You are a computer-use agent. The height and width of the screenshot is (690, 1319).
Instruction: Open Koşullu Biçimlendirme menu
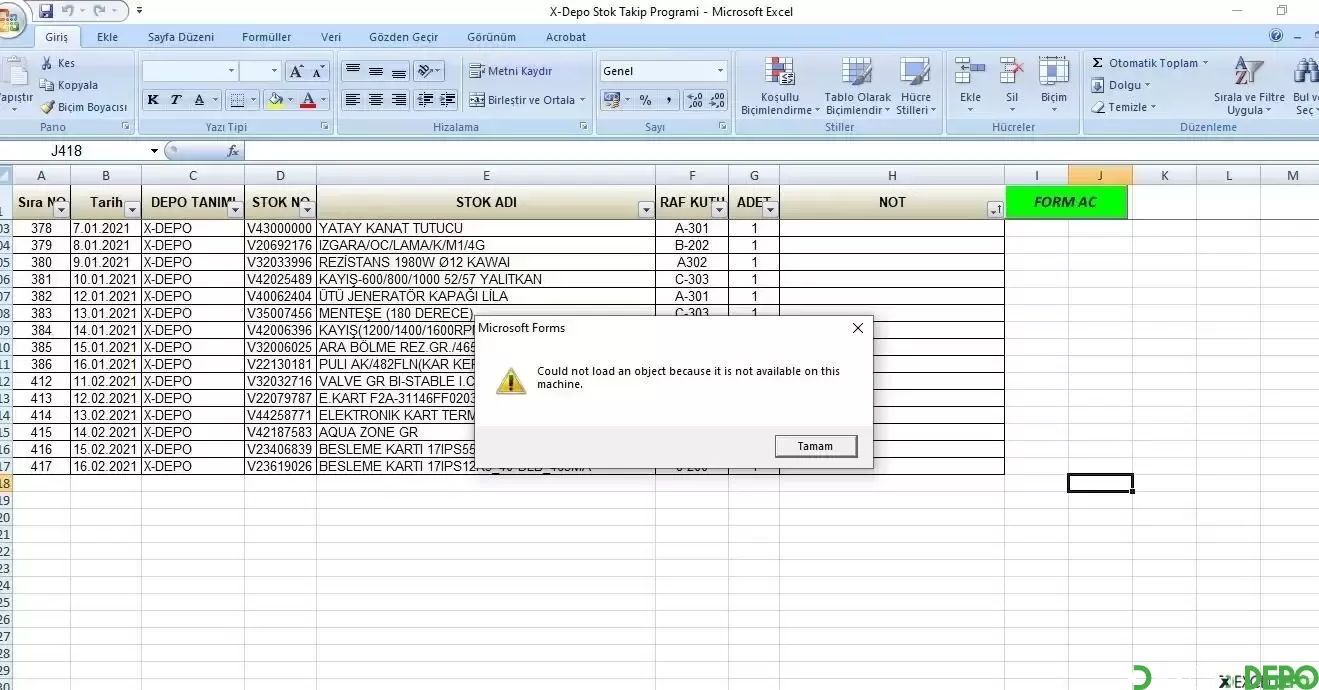click(x=780, y=85)
